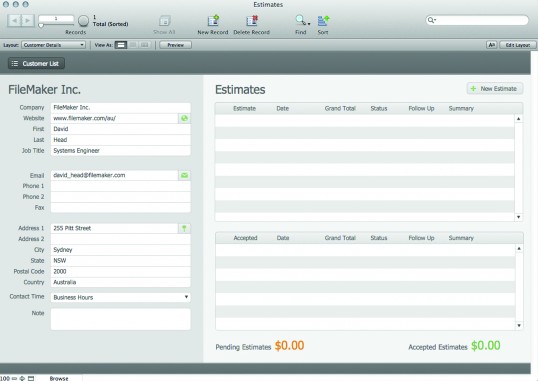Go to the previous record arrow
This screenshot has width=538, height=381.
[x=14, y=21]
